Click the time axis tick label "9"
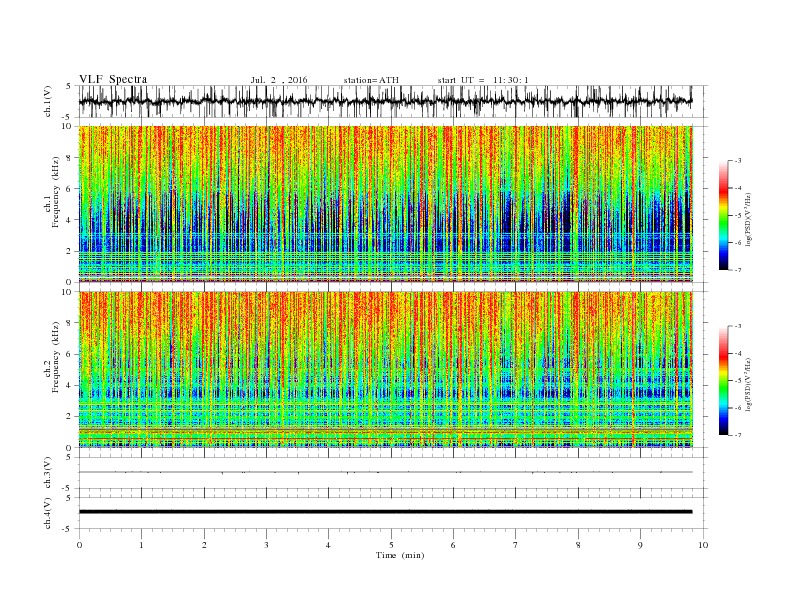 (640, 545)
